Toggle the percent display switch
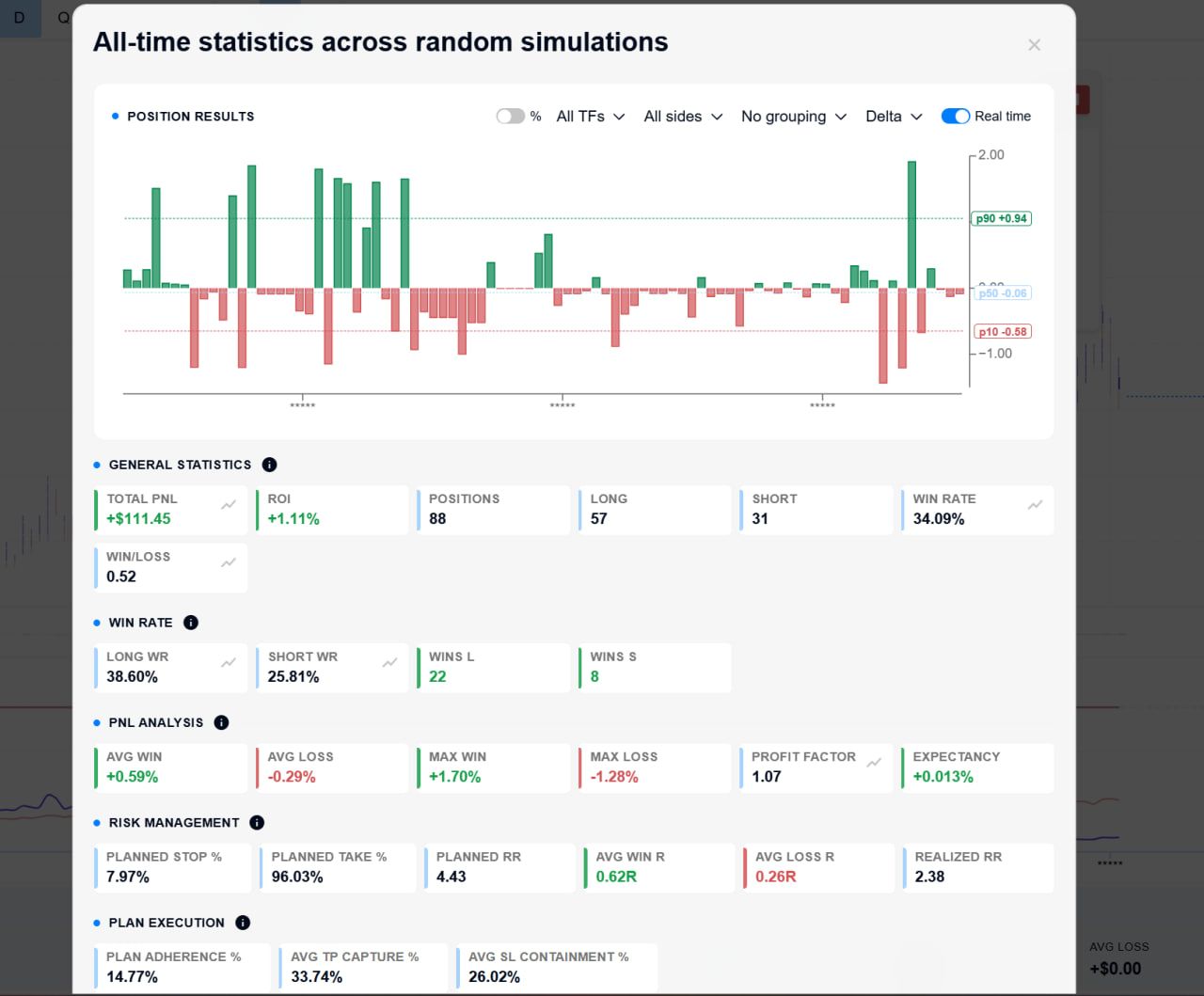The width and height of the screenshot is (1204, 996). (510, 116)
